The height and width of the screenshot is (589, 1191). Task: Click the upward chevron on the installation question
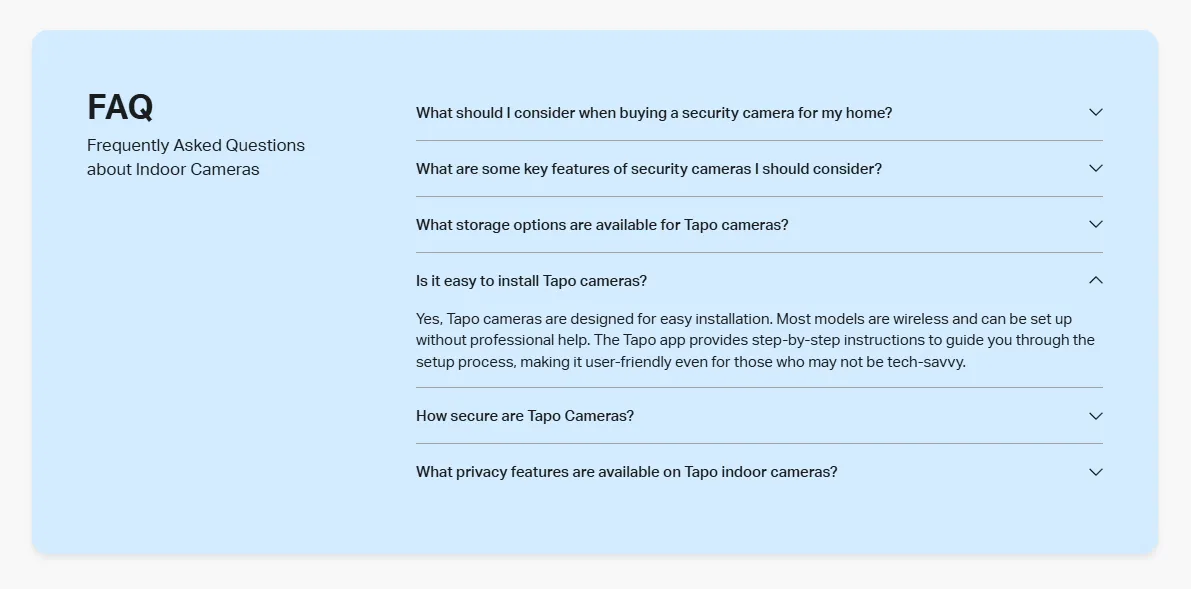click(1095, 281)
